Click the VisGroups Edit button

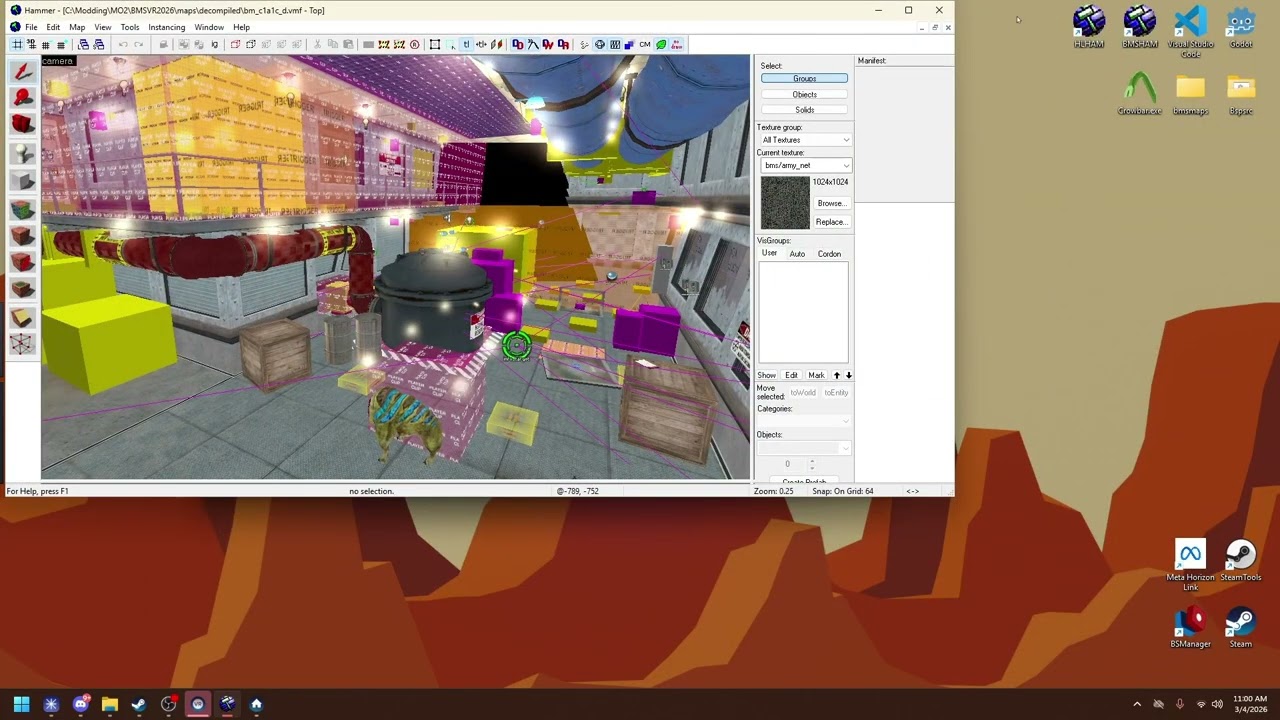tap(791, 375)
